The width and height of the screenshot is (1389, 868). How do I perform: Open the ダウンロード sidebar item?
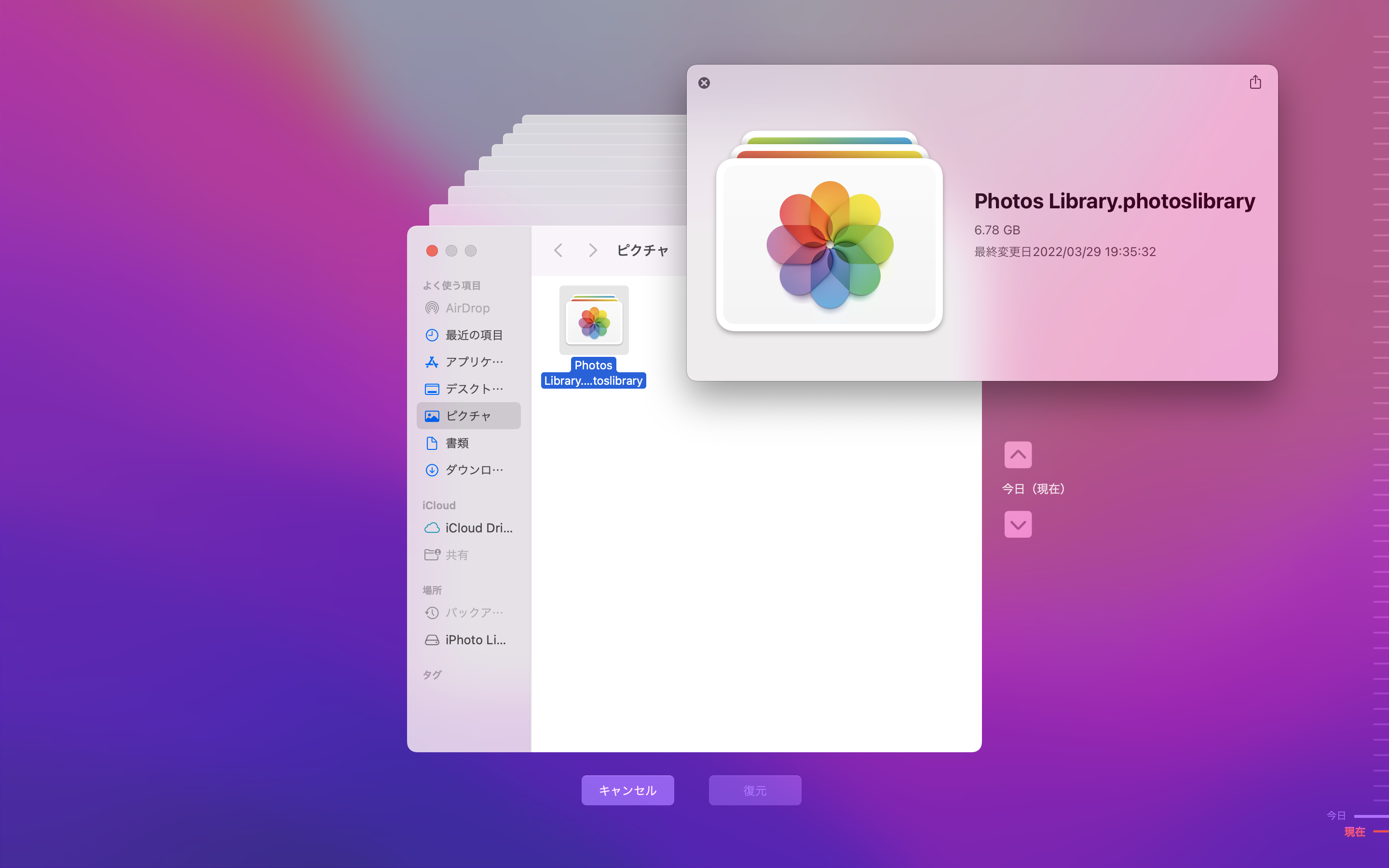point(473,470)
